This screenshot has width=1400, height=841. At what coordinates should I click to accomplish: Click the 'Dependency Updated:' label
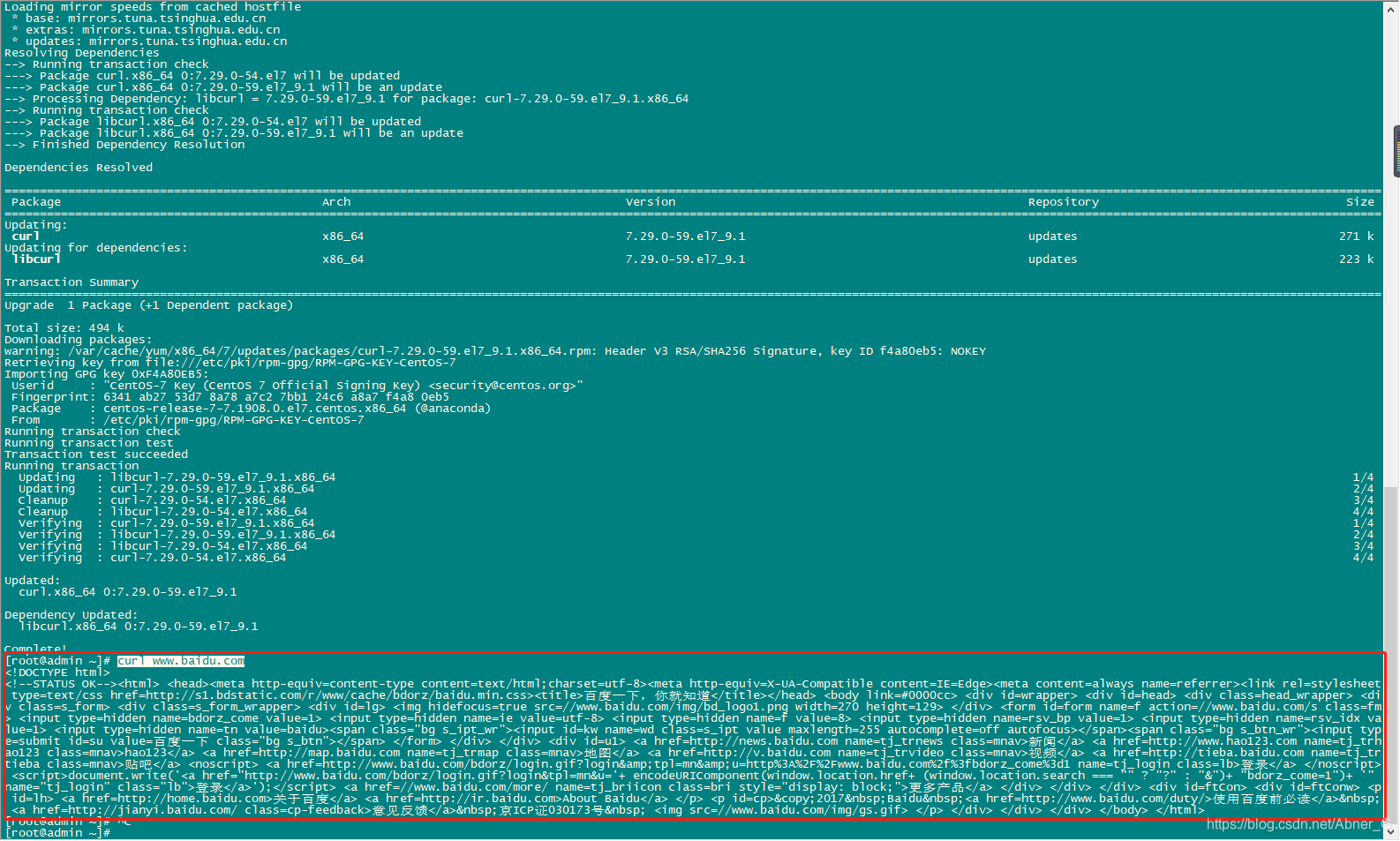click(x=72, y=615)
